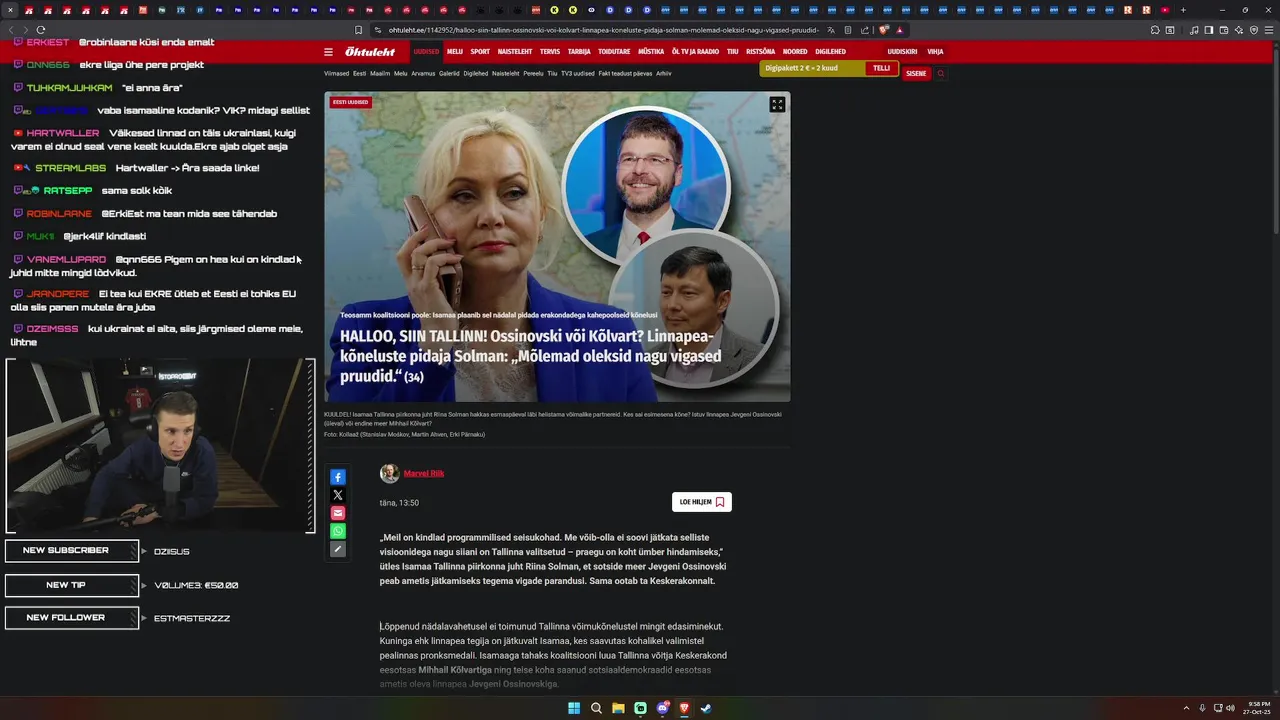Click the microphone icon in system tray
Viewport: 1280px width, 720px height.
(x=1202, y=708)
